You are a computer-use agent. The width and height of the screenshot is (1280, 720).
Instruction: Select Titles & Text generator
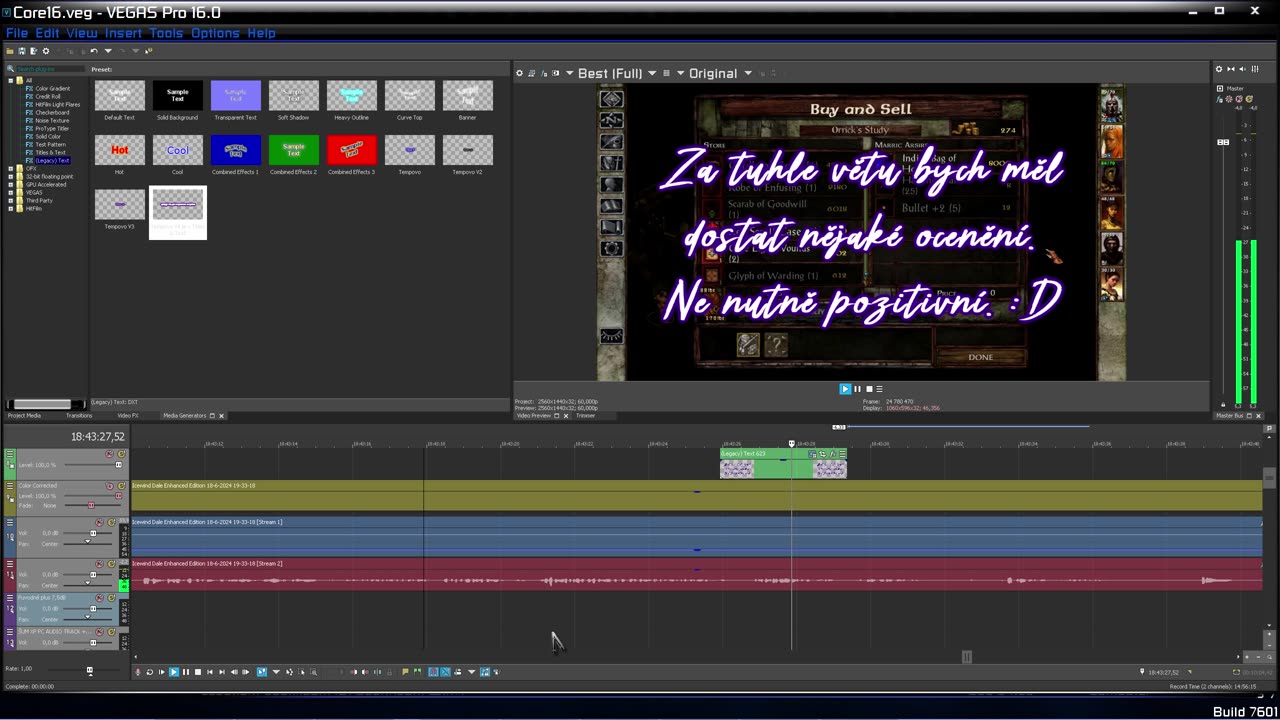pos(50,153)
